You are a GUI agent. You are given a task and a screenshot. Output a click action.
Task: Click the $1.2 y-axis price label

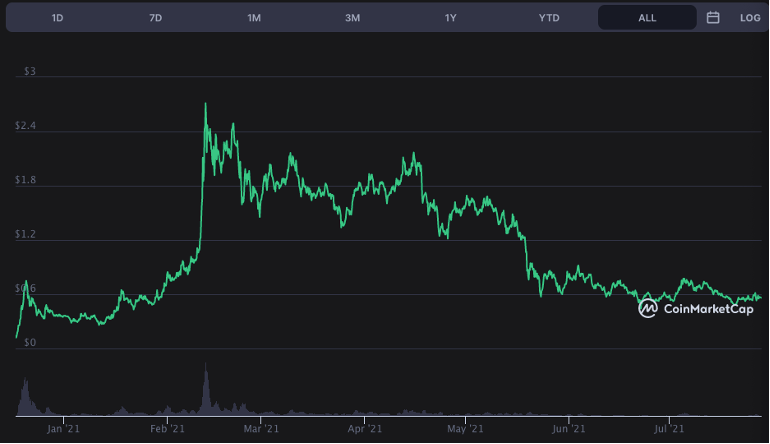[x=26, y=234]
